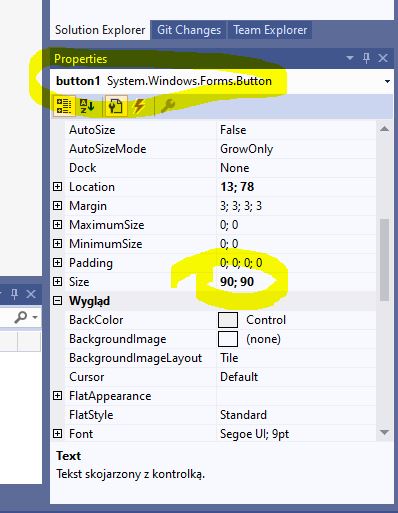Pin the left-side tool window

click(x=14, y=294)
